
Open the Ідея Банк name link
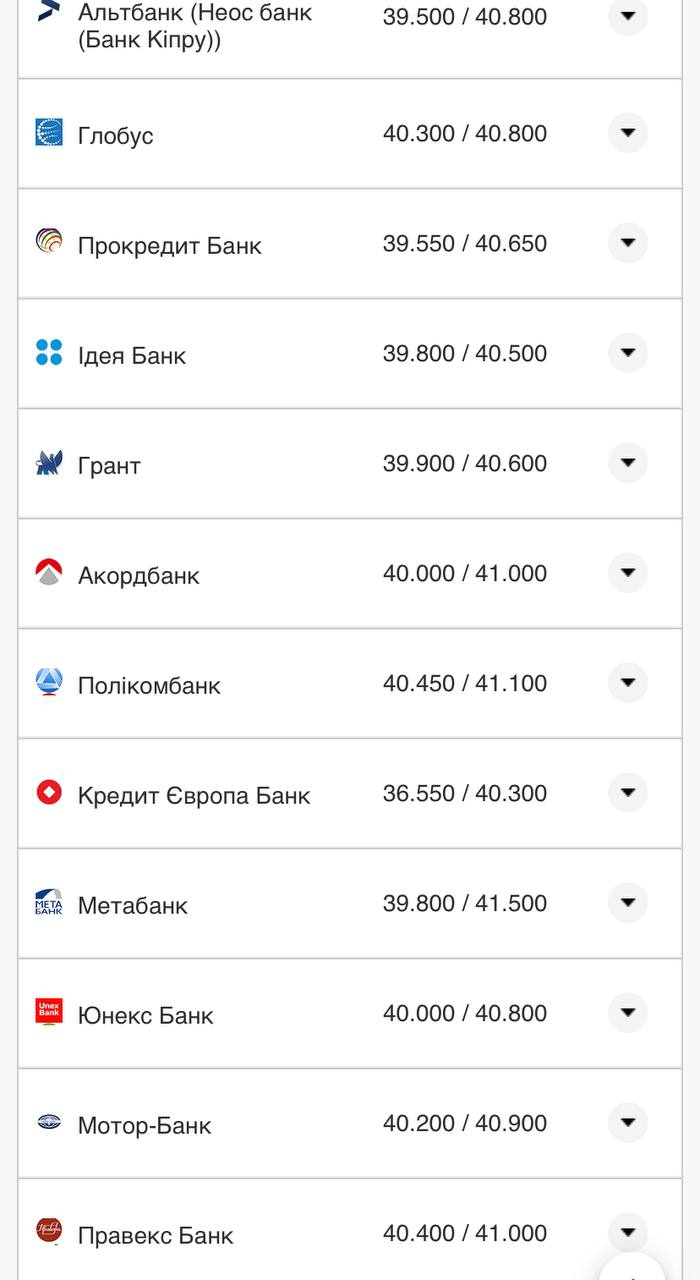click(132, 356)
